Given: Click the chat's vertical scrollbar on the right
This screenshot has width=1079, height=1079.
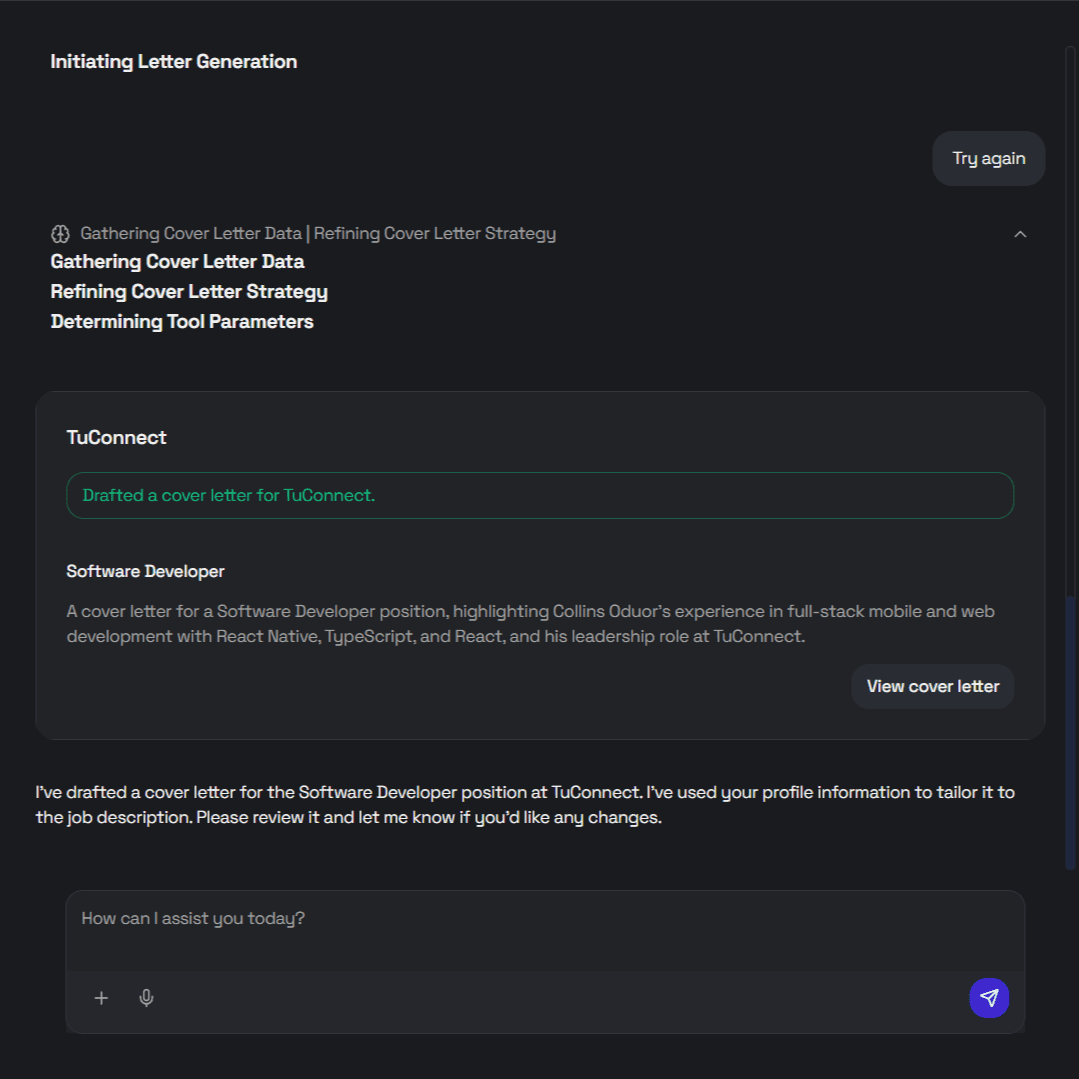Looking at the screenshot, I should [1070, 730].
